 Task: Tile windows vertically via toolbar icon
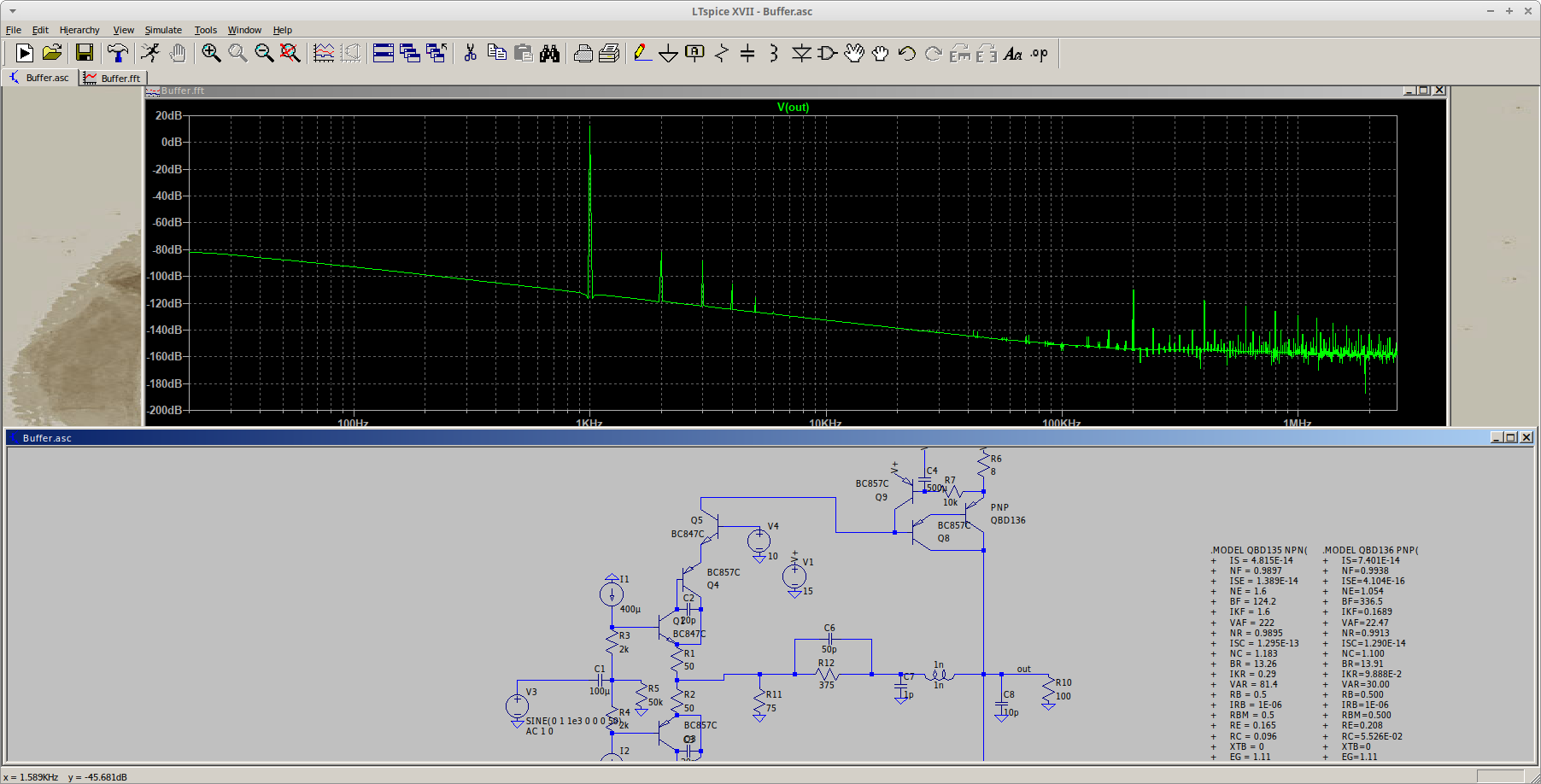coord(410,53)
